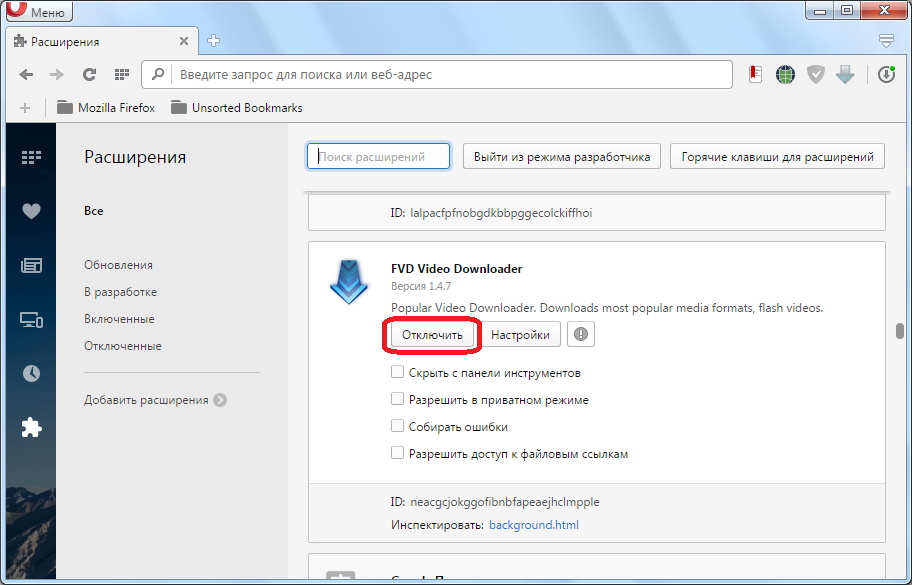The width and height of the screenshot is (912, 585).
Task: Select 'Отключенные' in the sidebar list
Action: coord(123,346)
